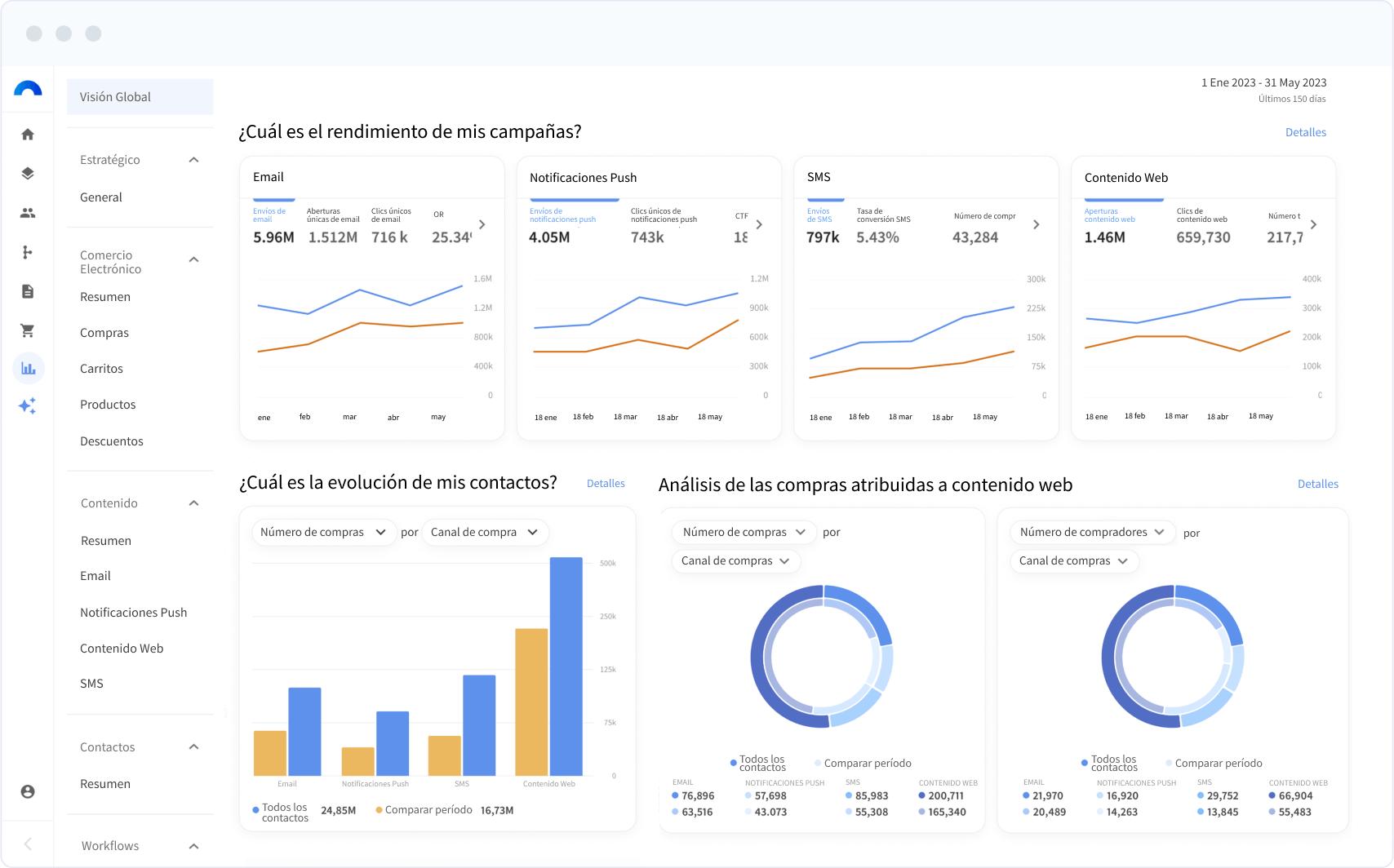Open the layers icon in sidebar
This screenshot has height=868, width=1394.
[28, 174]
